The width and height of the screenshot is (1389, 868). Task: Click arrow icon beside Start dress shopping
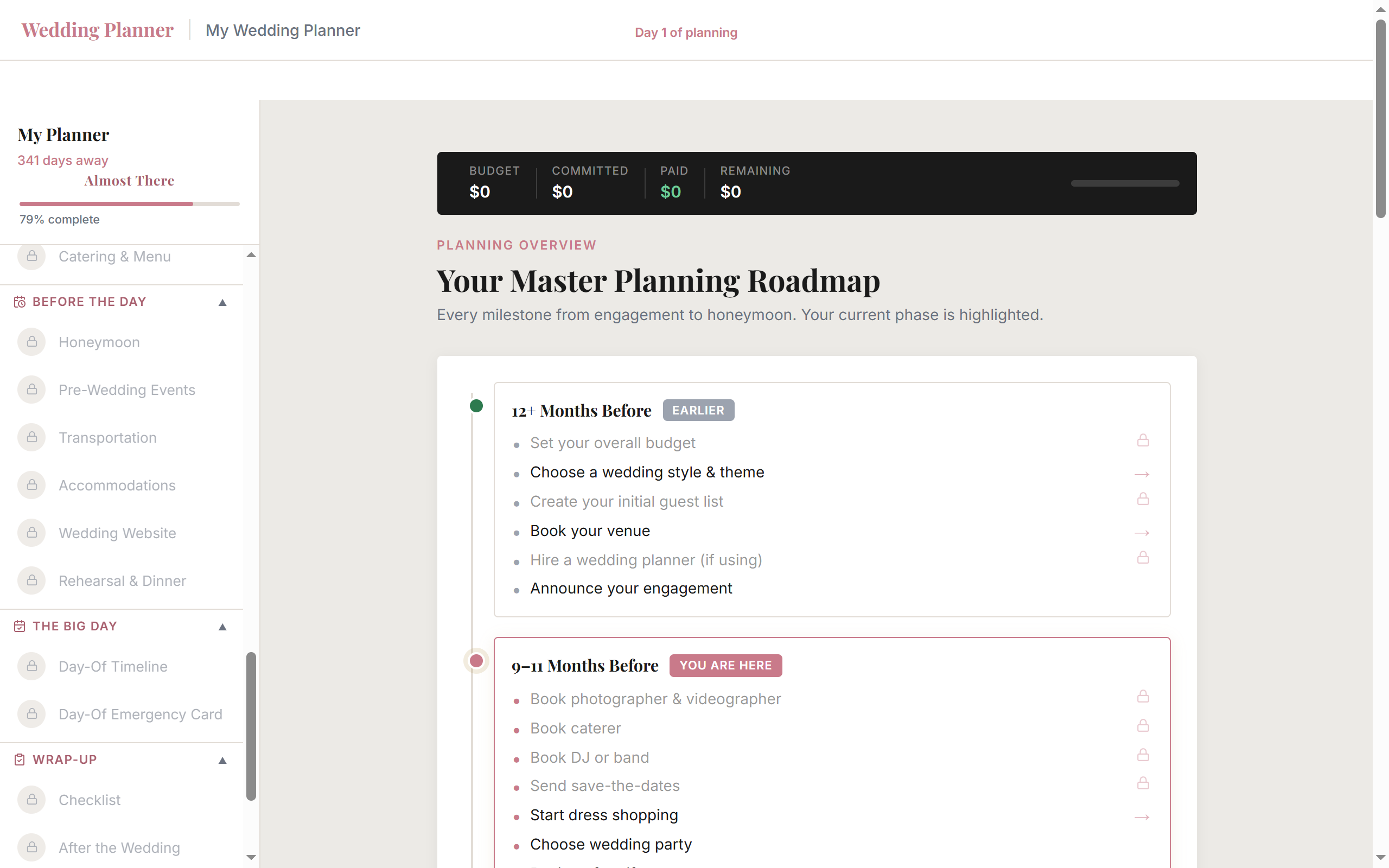click(x=1142, y=817)
